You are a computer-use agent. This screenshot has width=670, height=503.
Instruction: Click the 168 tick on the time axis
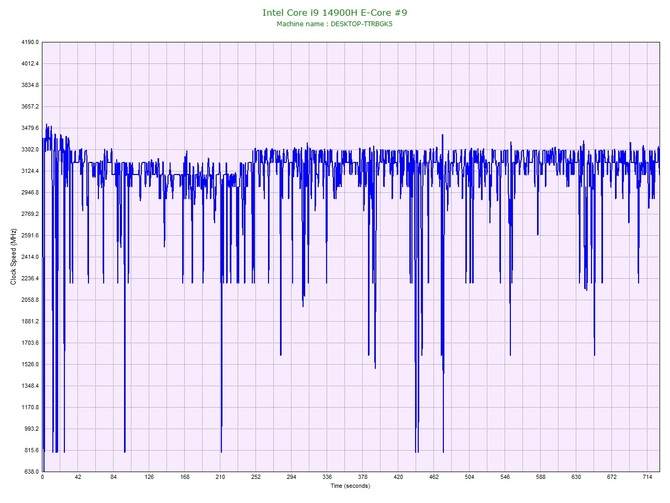pyautogui.click(x=185, y=477)
